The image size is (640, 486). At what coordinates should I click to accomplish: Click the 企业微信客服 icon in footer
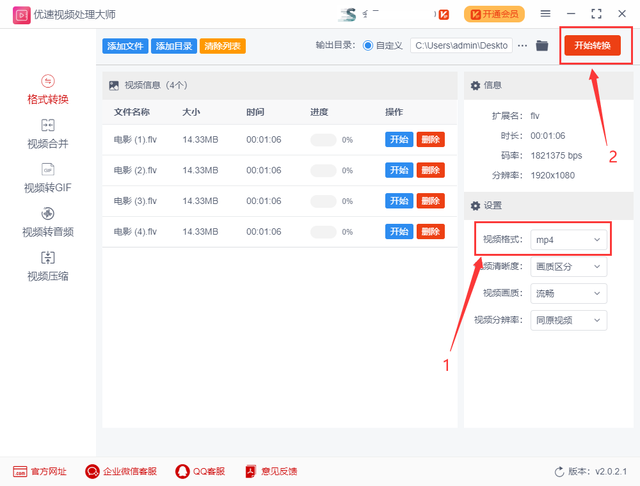click(92, 471)
